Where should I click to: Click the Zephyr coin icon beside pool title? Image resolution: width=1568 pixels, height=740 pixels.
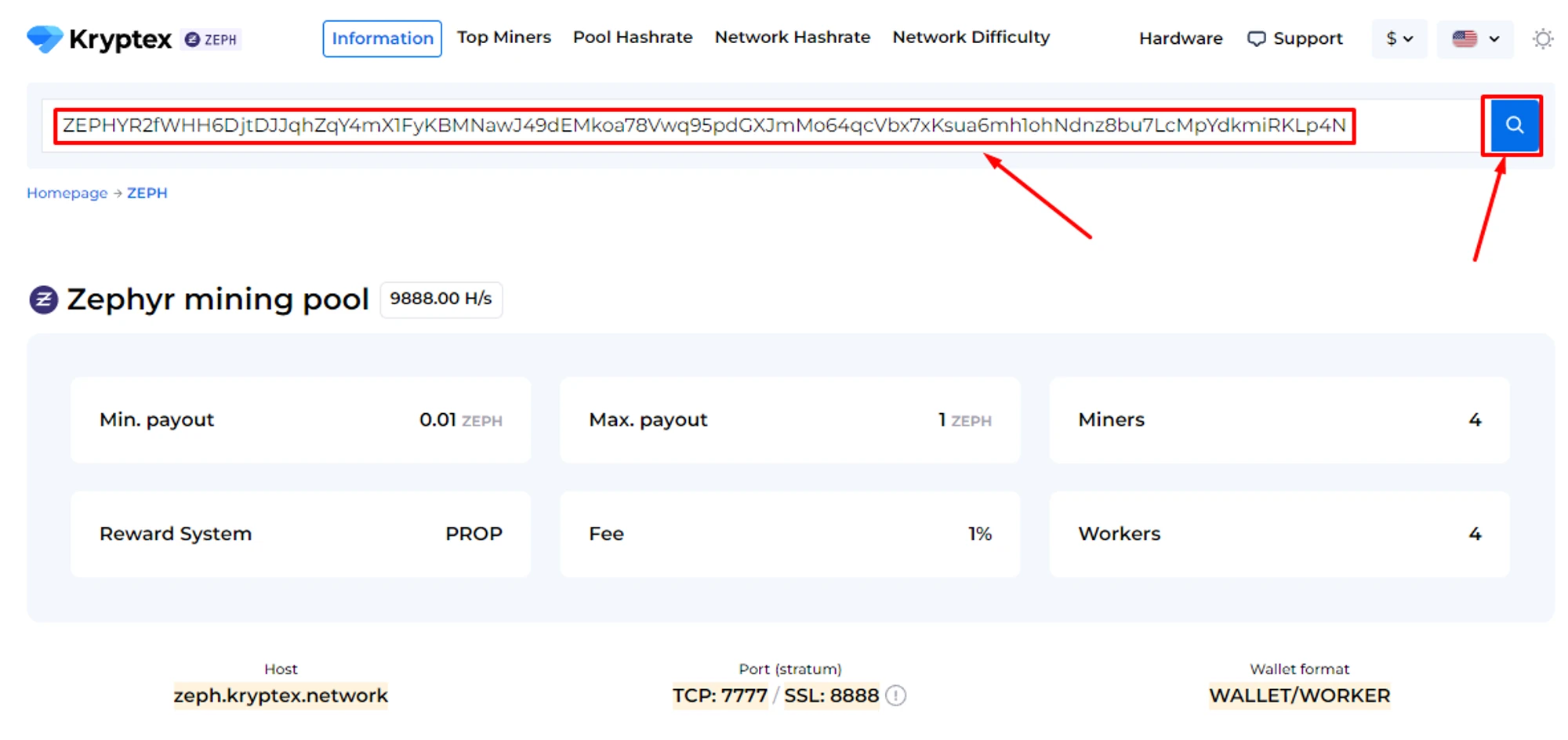44,299
